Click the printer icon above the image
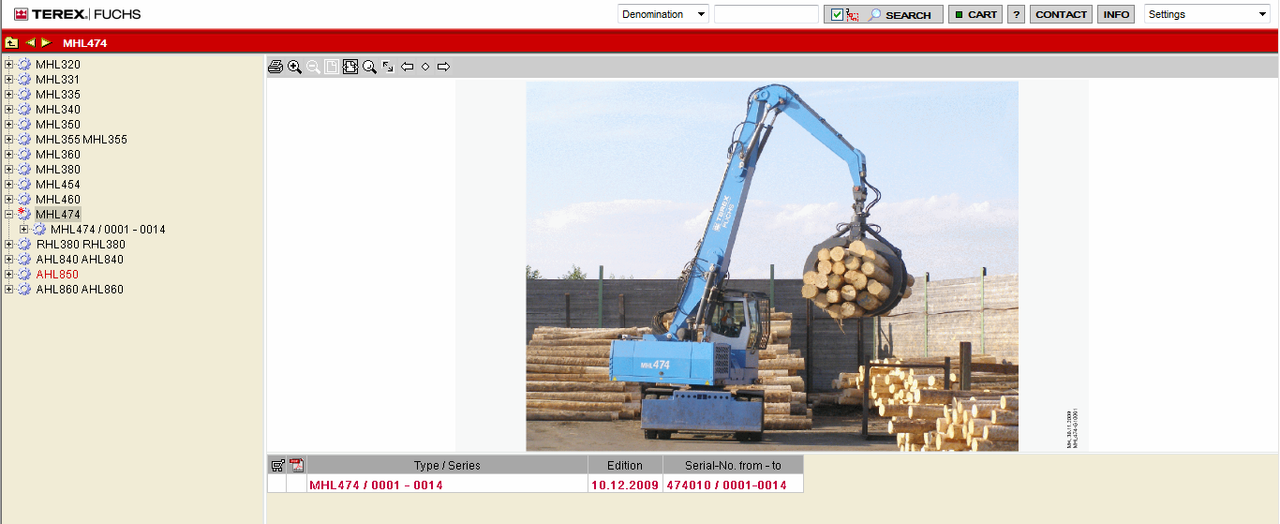1280x524 pixels. click(x=276, y=67)
